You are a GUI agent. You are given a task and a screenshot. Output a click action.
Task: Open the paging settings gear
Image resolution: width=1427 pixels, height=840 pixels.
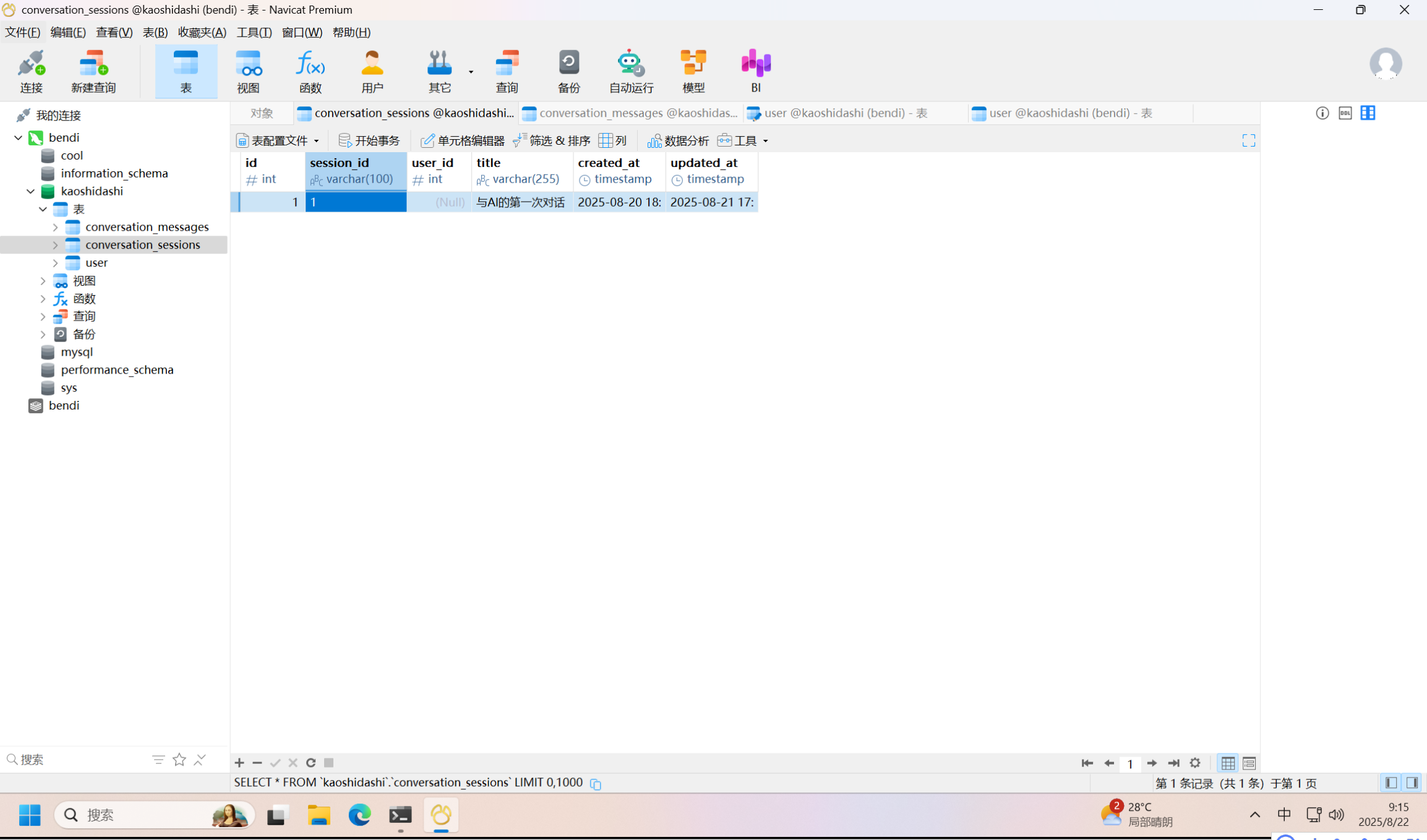click(1195, 763)
